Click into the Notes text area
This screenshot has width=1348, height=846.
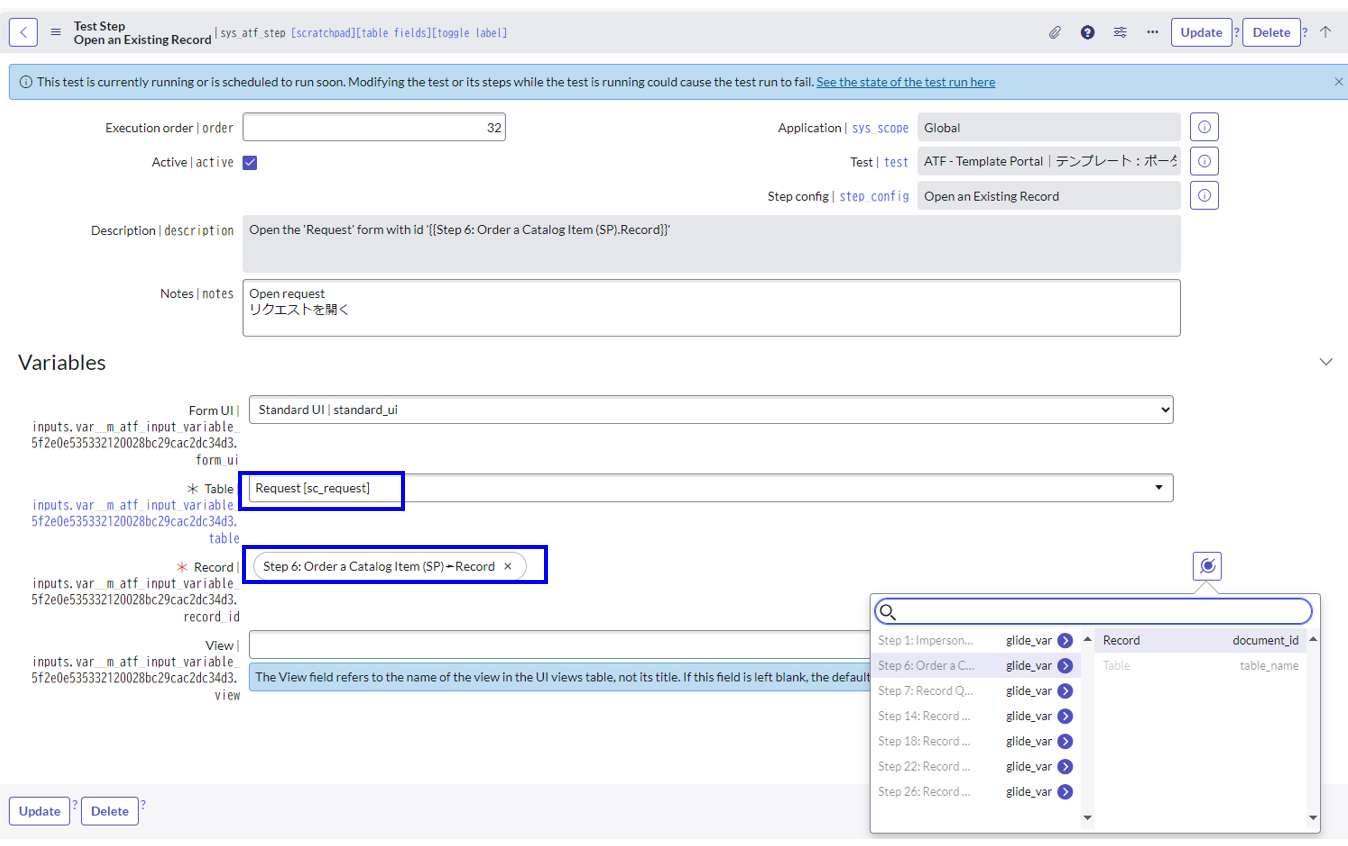coord(711,307)
